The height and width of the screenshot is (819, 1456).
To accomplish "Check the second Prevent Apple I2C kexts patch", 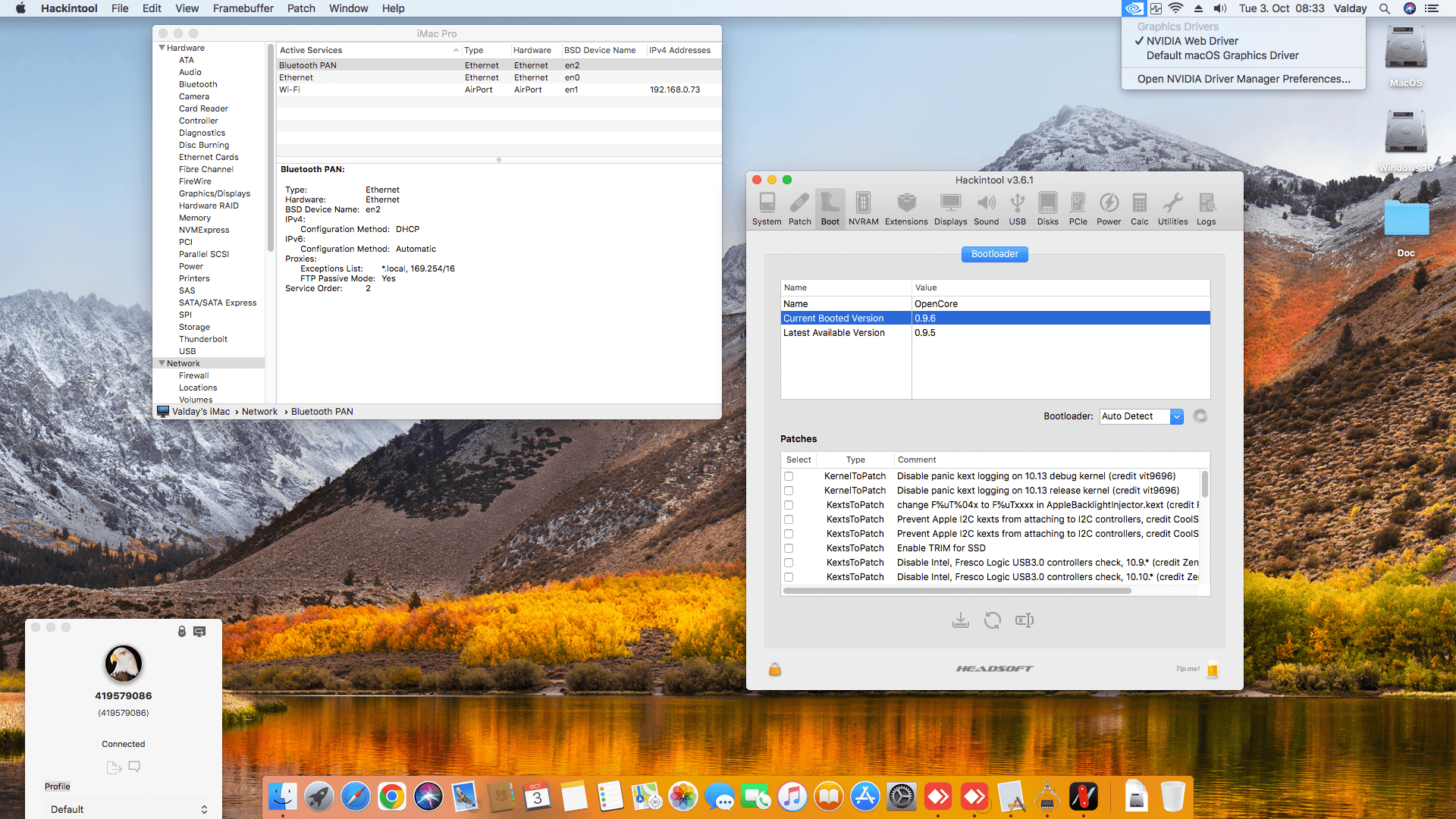I will click(789, 534).
